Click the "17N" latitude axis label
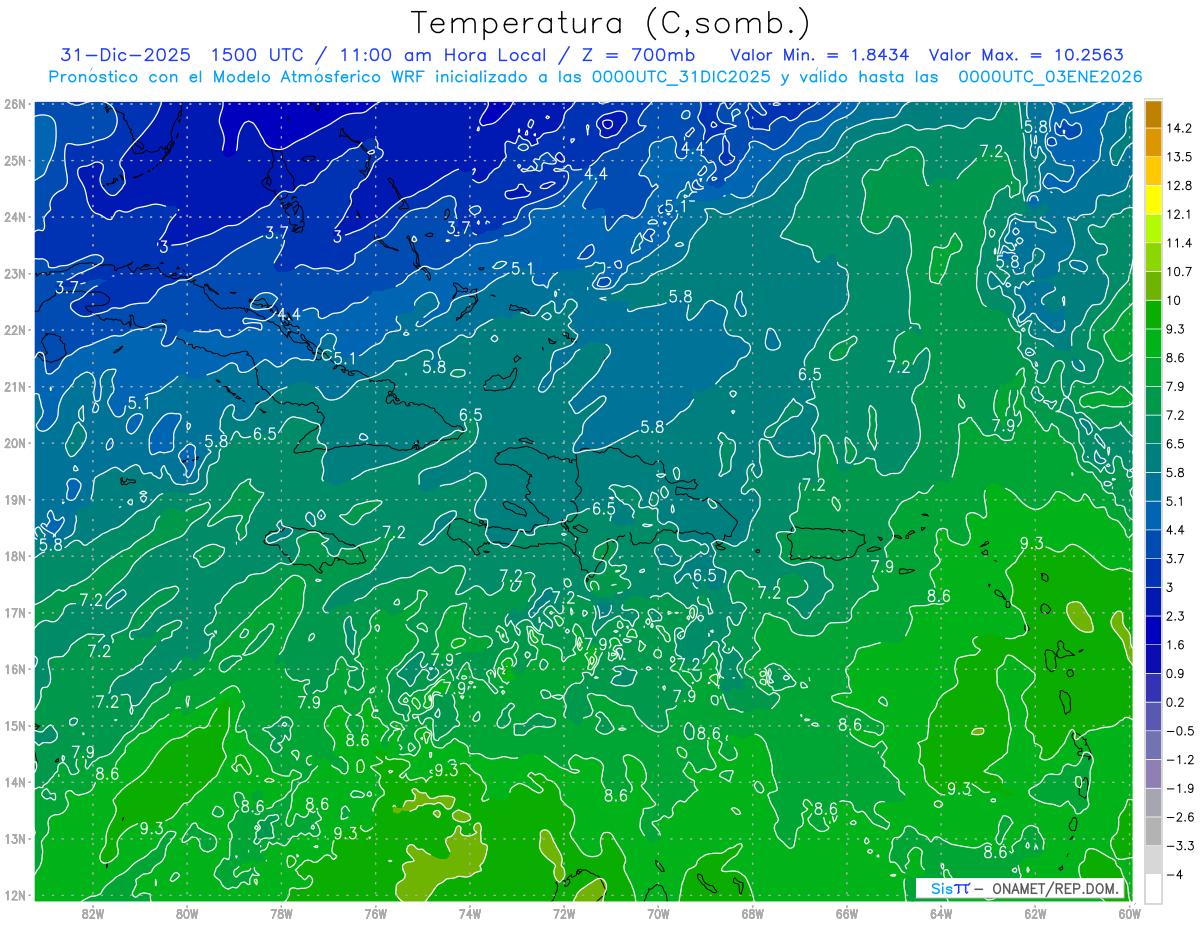 point(15,612)
